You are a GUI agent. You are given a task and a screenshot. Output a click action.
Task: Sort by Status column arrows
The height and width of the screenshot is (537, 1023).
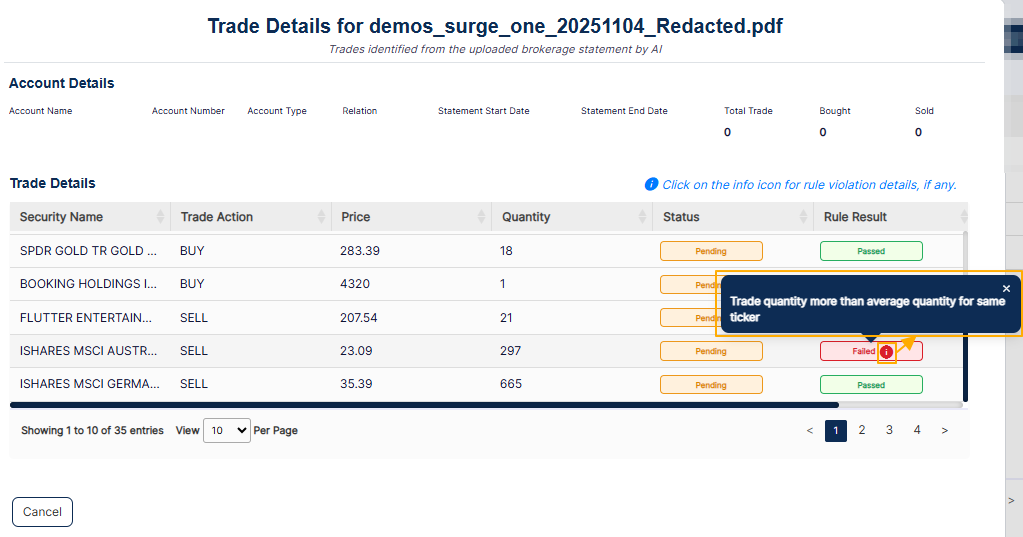(x=803, y=217)
